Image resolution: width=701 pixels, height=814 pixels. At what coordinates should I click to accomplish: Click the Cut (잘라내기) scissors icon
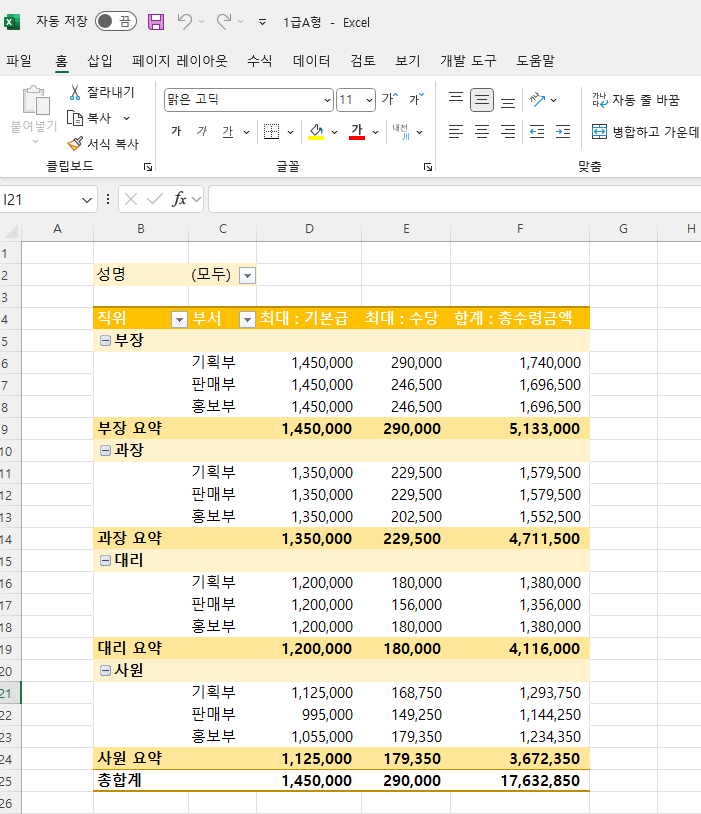[75, 92]
